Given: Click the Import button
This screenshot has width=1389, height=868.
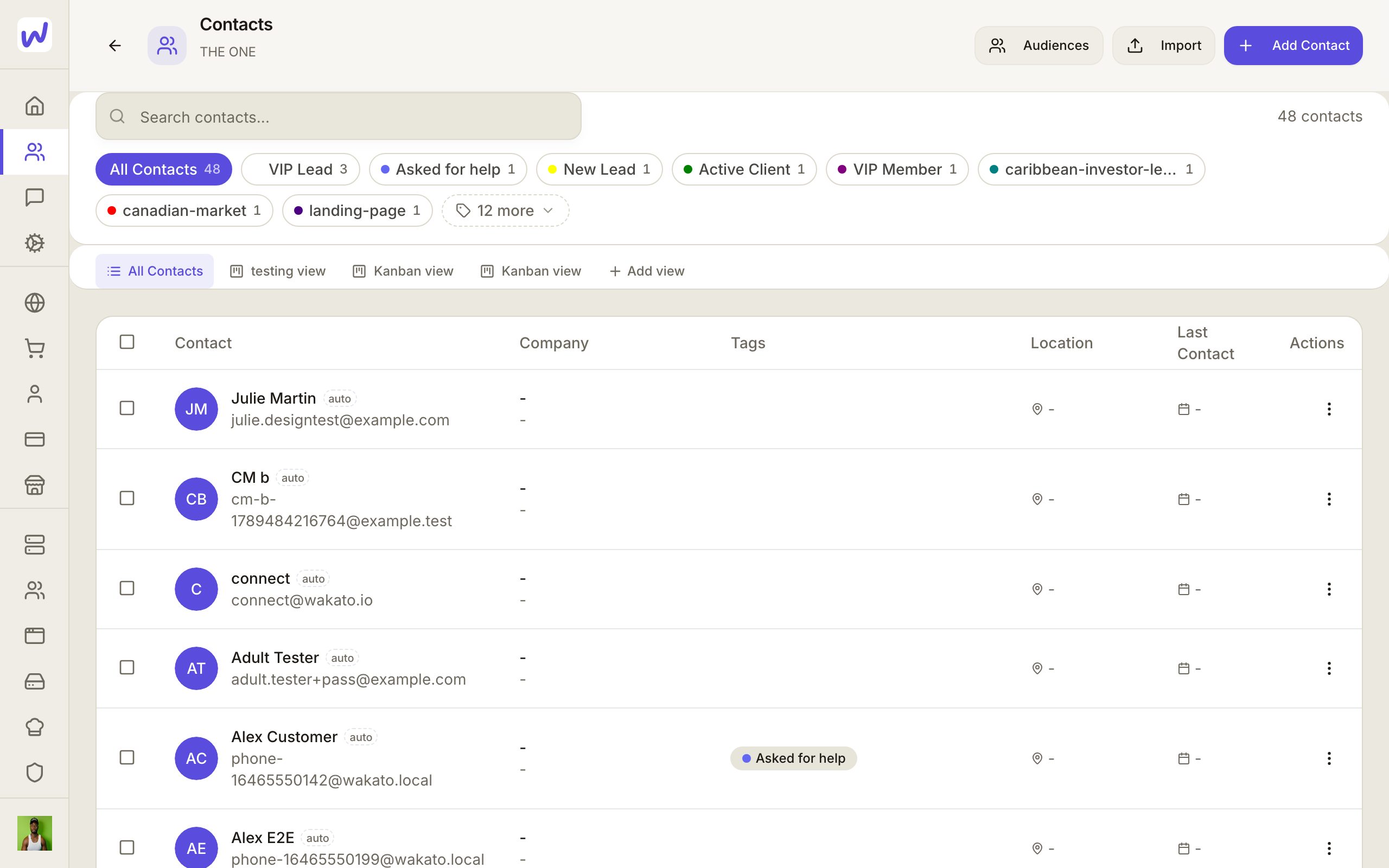Looking at the screenshot, I should pos(1163,46).
